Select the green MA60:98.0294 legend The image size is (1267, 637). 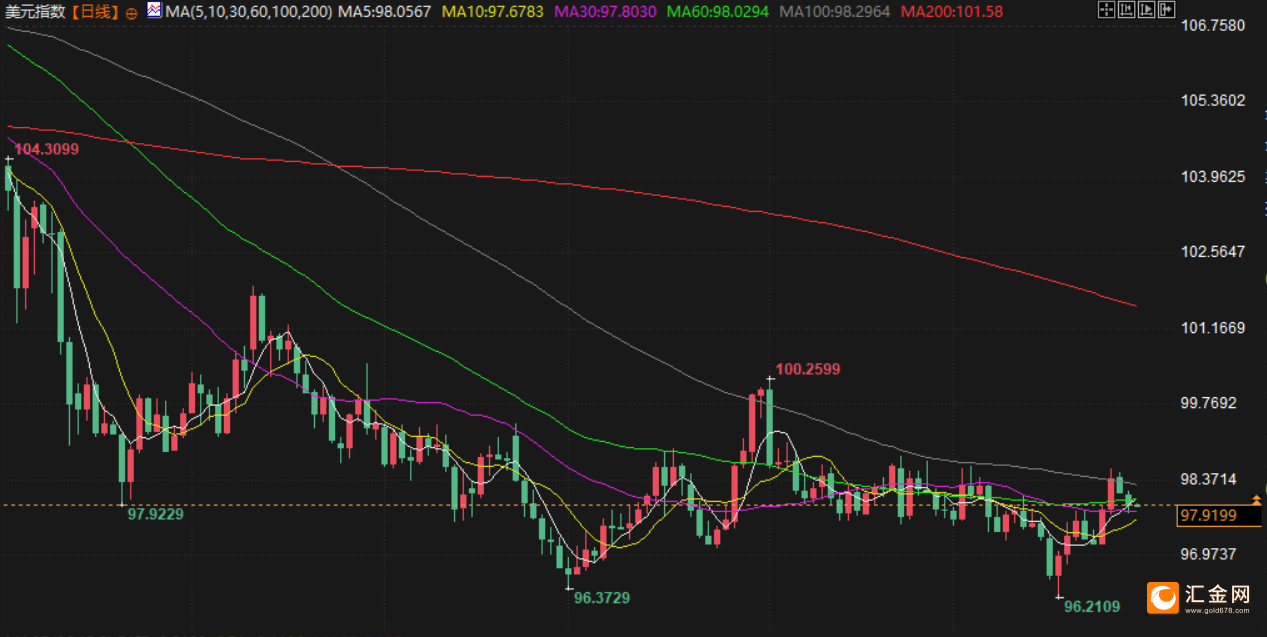pyautogui.click(x=719, y=12)
